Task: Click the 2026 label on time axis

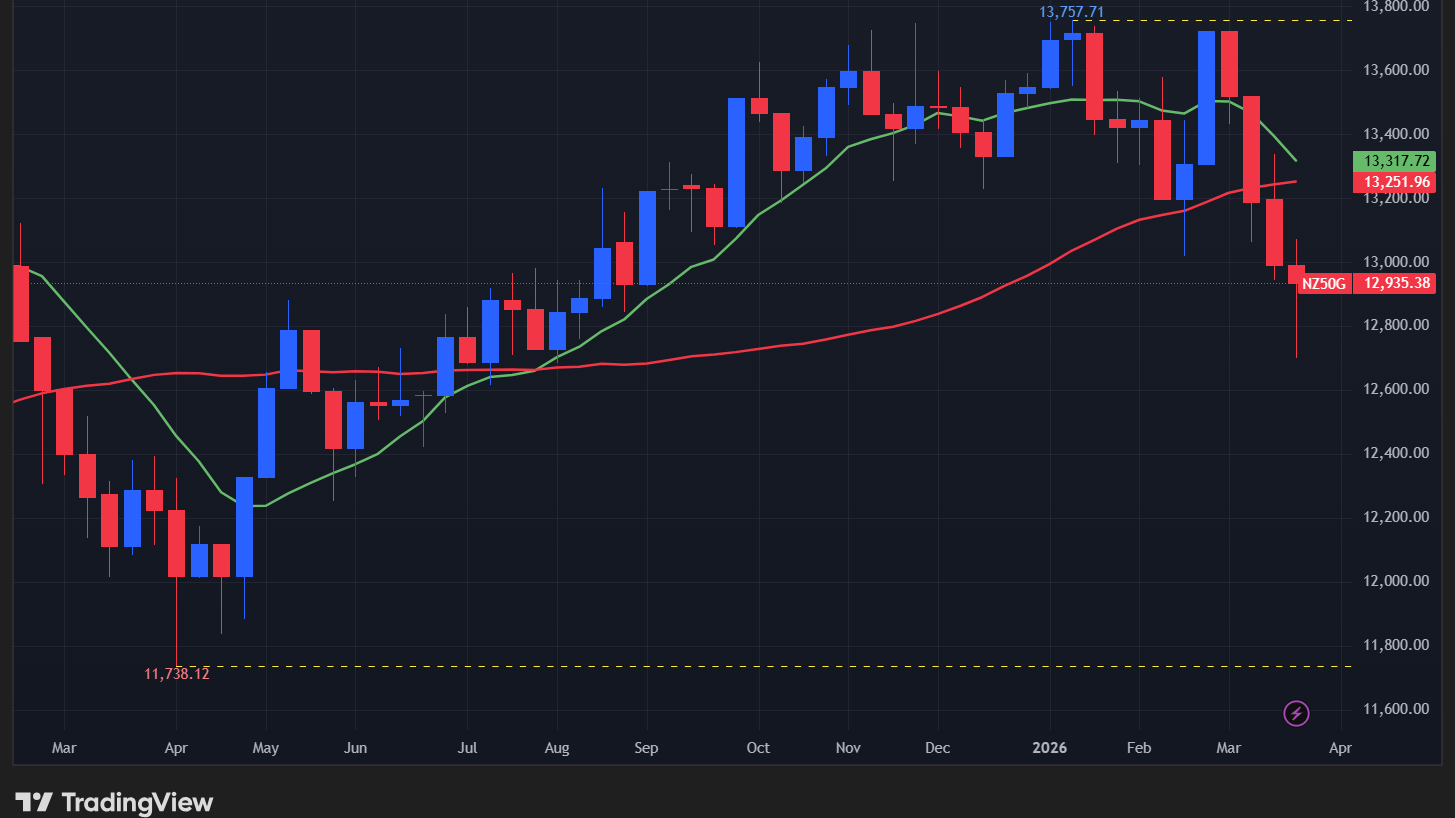Action: 1050,748
